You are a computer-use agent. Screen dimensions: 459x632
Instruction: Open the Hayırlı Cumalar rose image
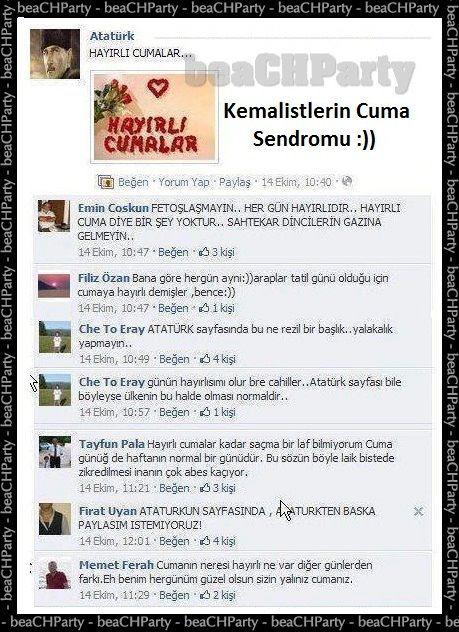pyautogui.click(x=155, y=117)
